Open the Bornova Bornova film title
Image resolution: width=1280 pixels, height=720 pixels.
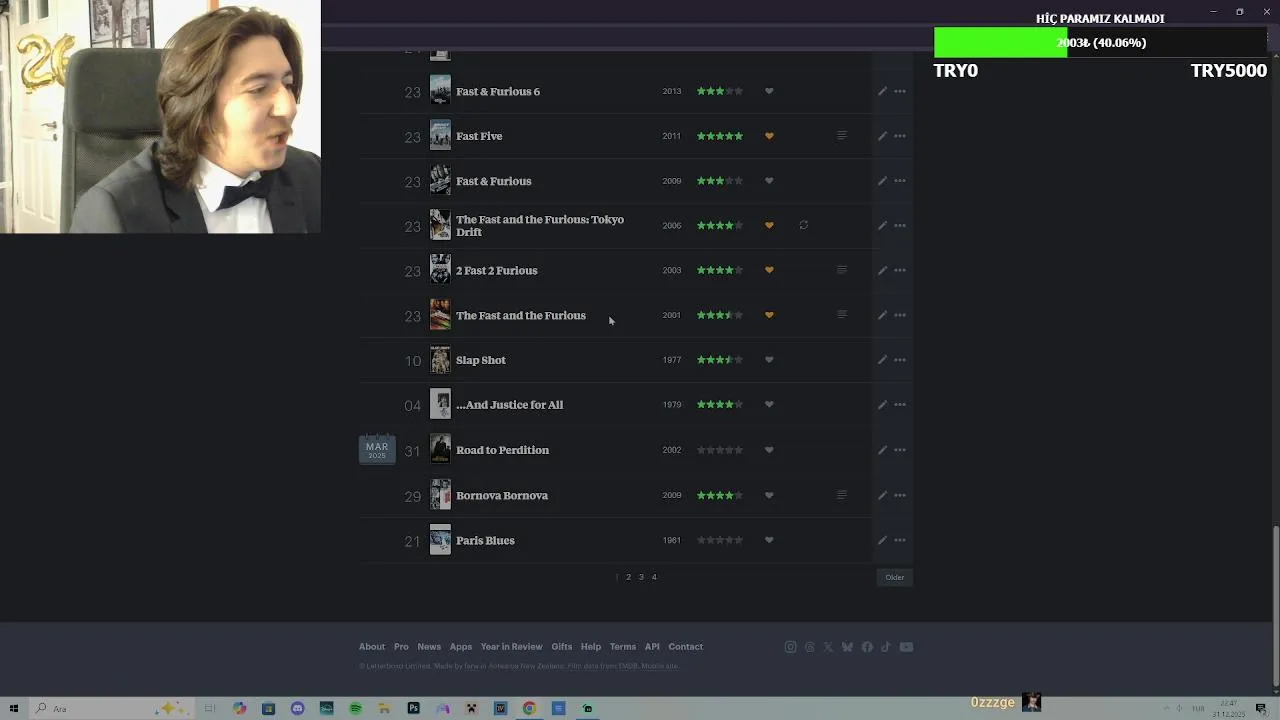pos(502,495)
